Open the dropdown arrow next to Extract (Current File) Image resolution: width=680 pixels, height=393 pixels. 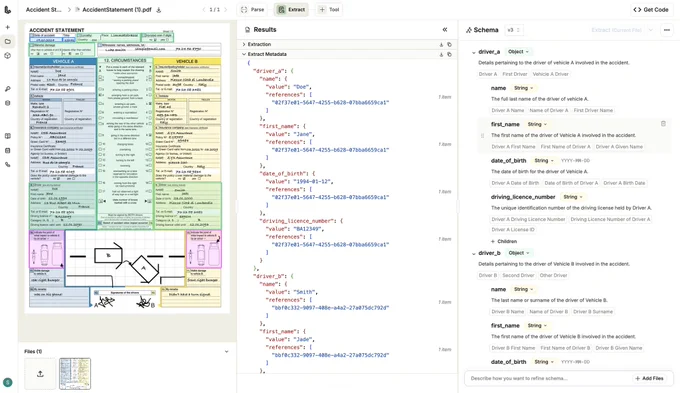pyautogui.click(x=651, y=30)
